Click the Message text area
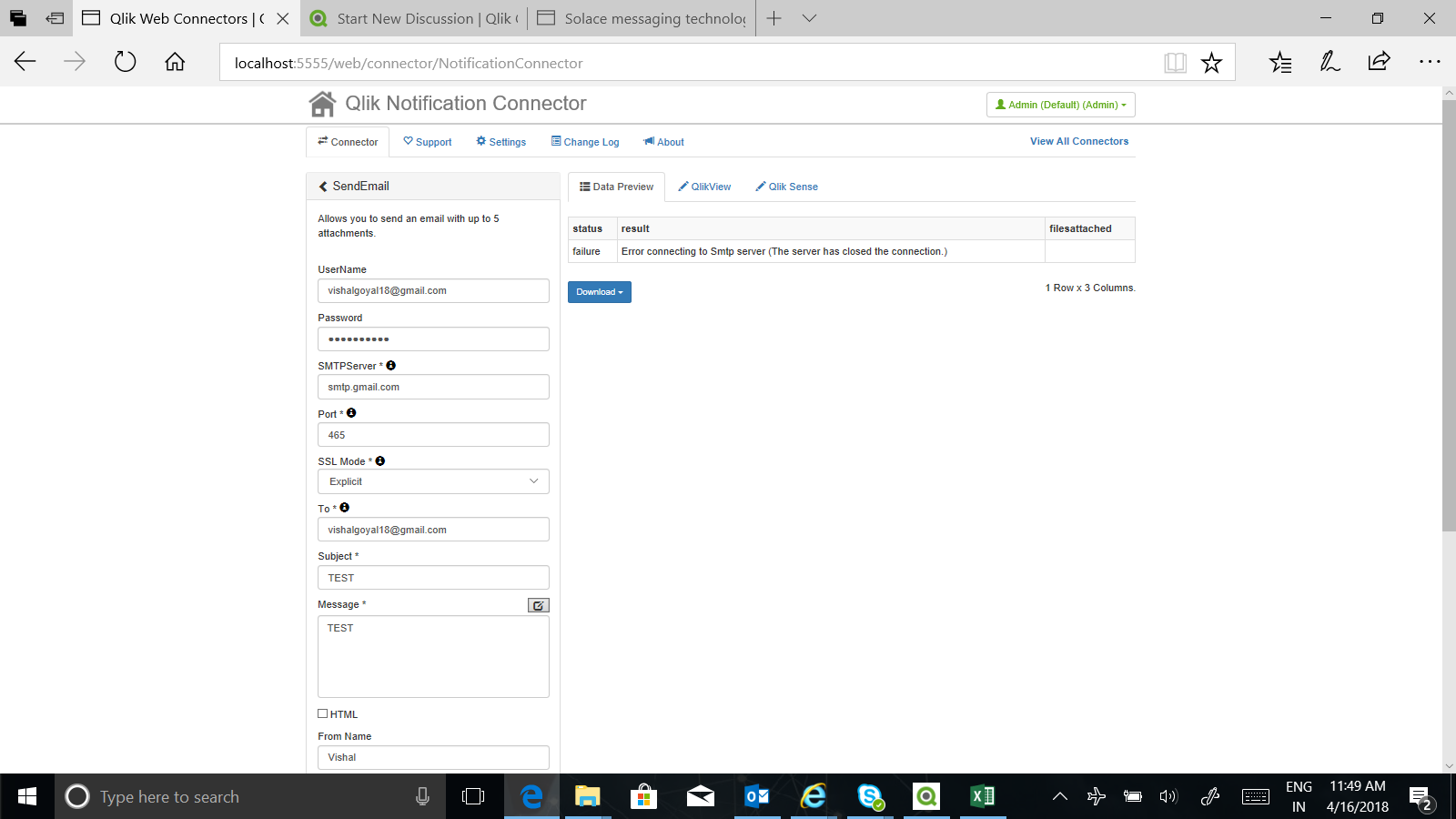Viewport: 1456px width, 819px height. pyautogui.click(x=433, y=657)
